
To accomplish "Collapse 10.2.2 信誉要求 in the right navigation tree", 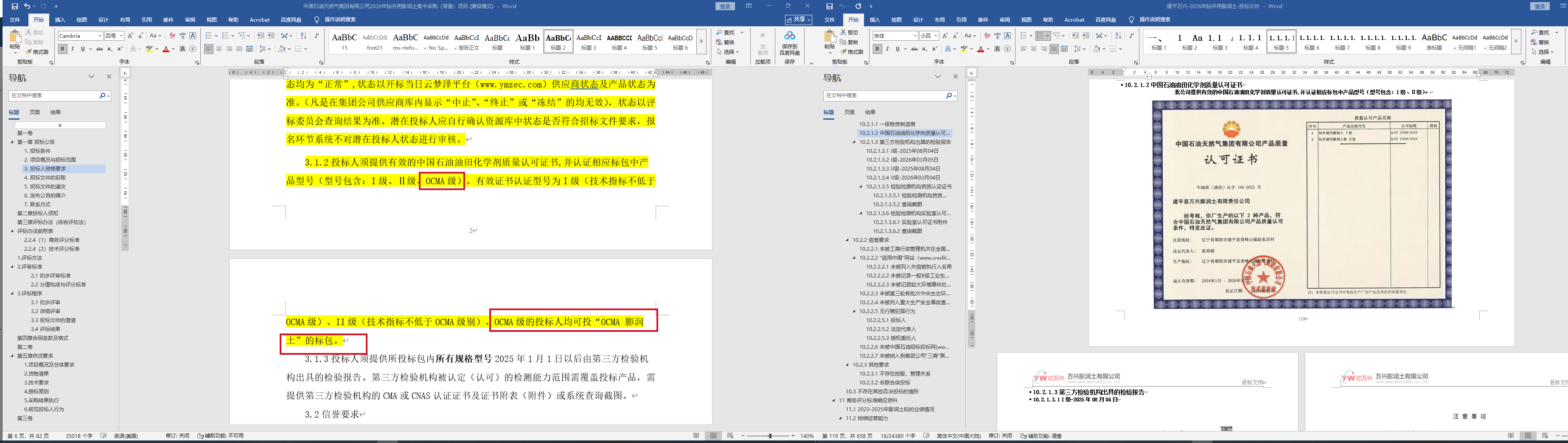I will click(847, 240).
